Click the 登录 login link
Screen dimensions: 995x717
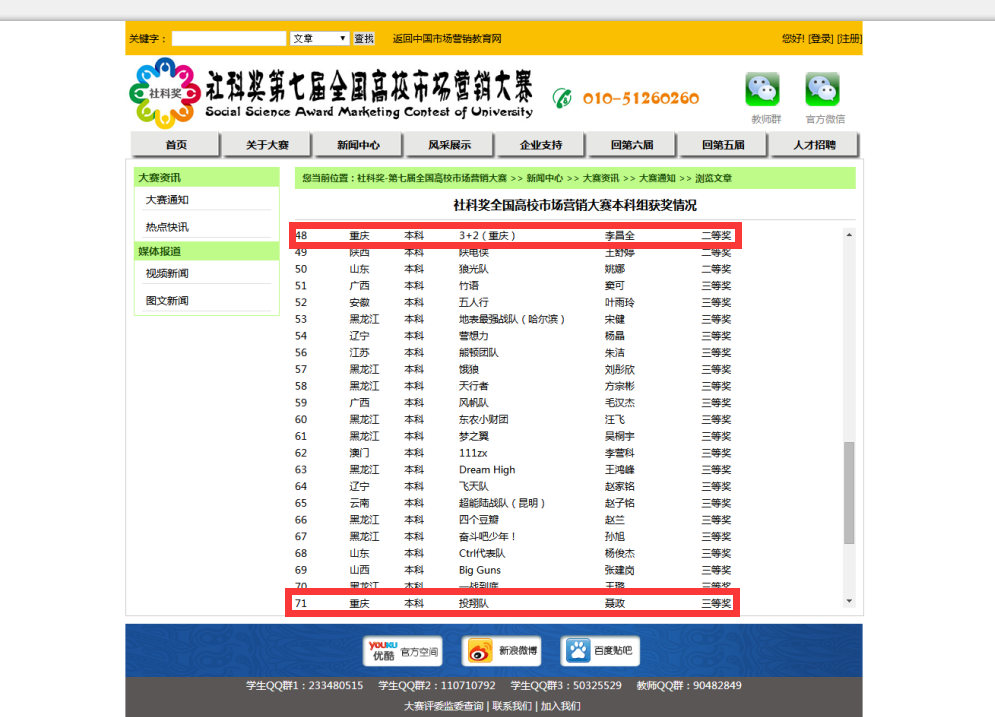coord(821,39)
